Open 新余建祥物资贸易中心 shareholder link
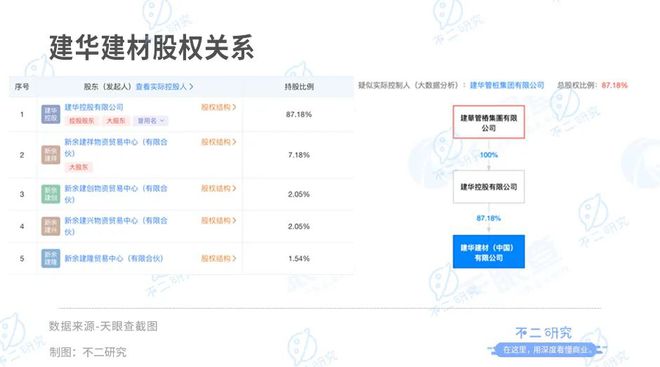 tap(116, 148)
